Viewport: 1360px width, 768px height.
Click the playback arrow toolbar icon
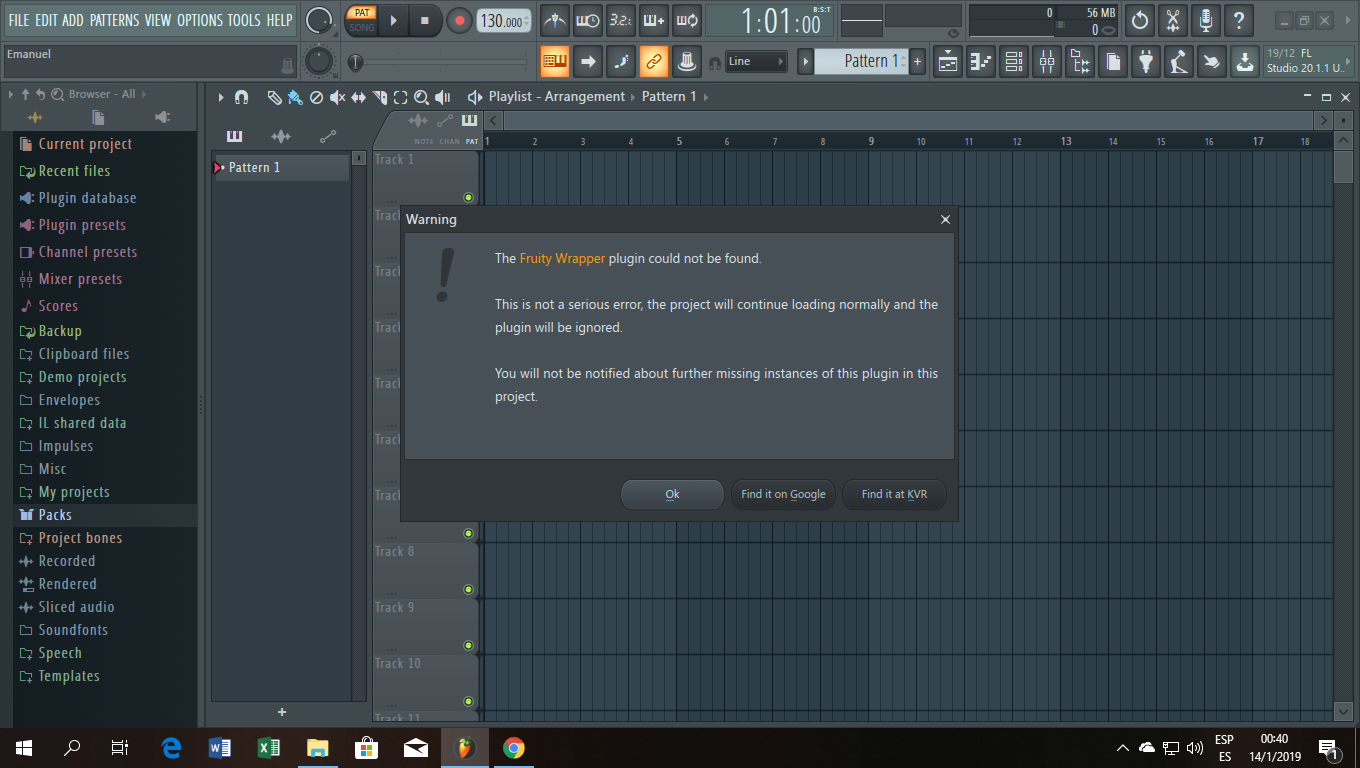pos(588,61)
